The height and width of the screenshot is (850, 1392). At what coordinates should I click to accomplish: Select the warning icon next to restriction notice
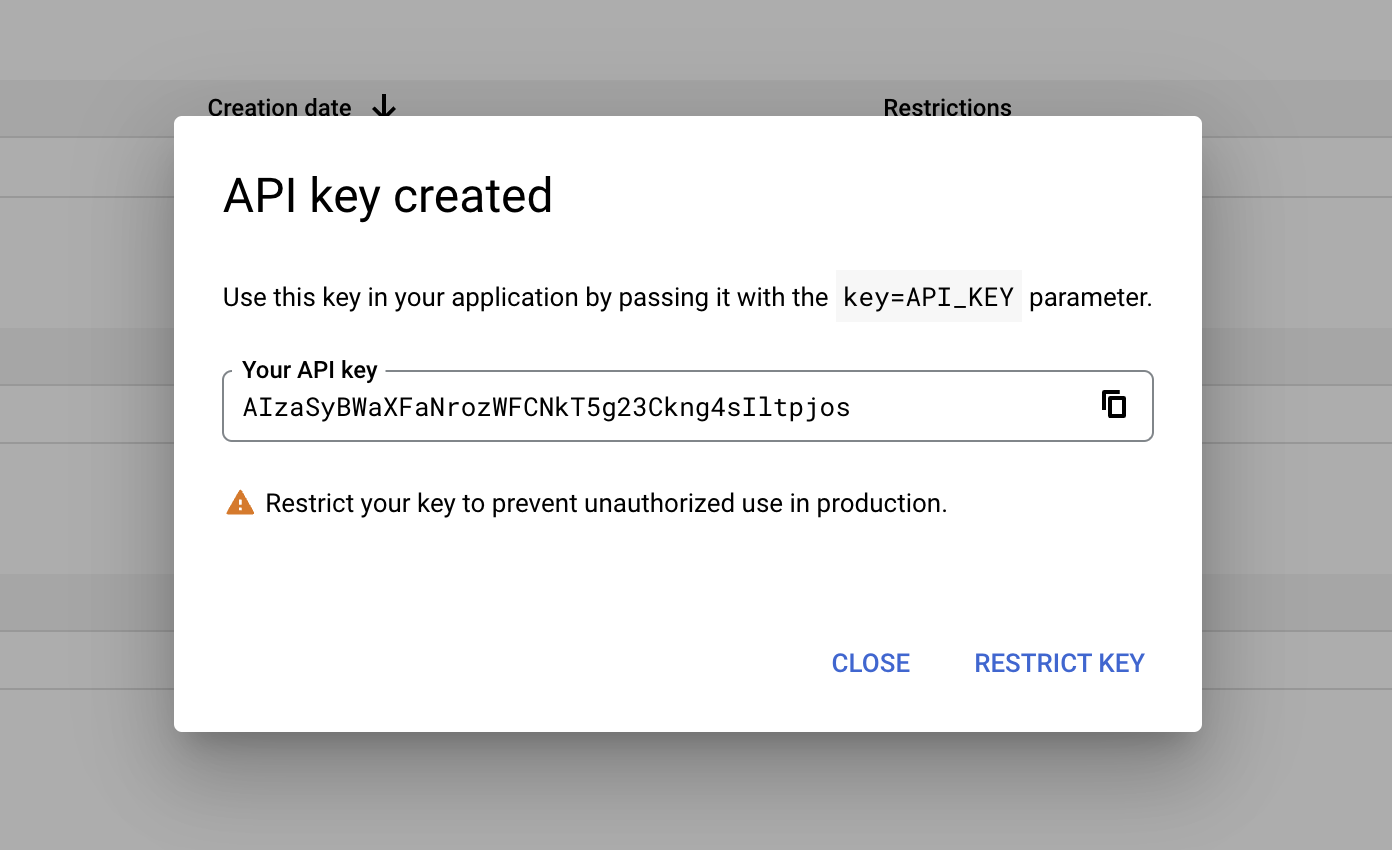click(x=241, y=502)
